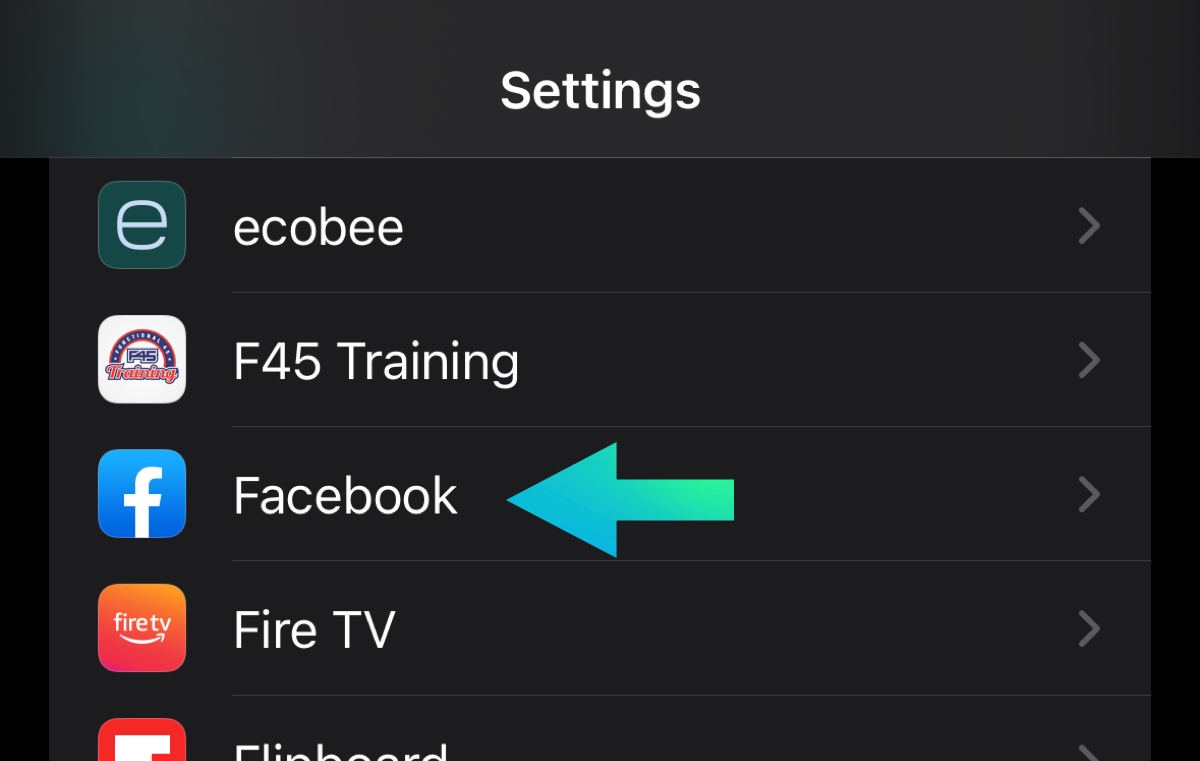Image resolution: width=1200 pixels, height=761 pixels.
Task: Choose the Flipboard list entry
Action: coord(340,750)
